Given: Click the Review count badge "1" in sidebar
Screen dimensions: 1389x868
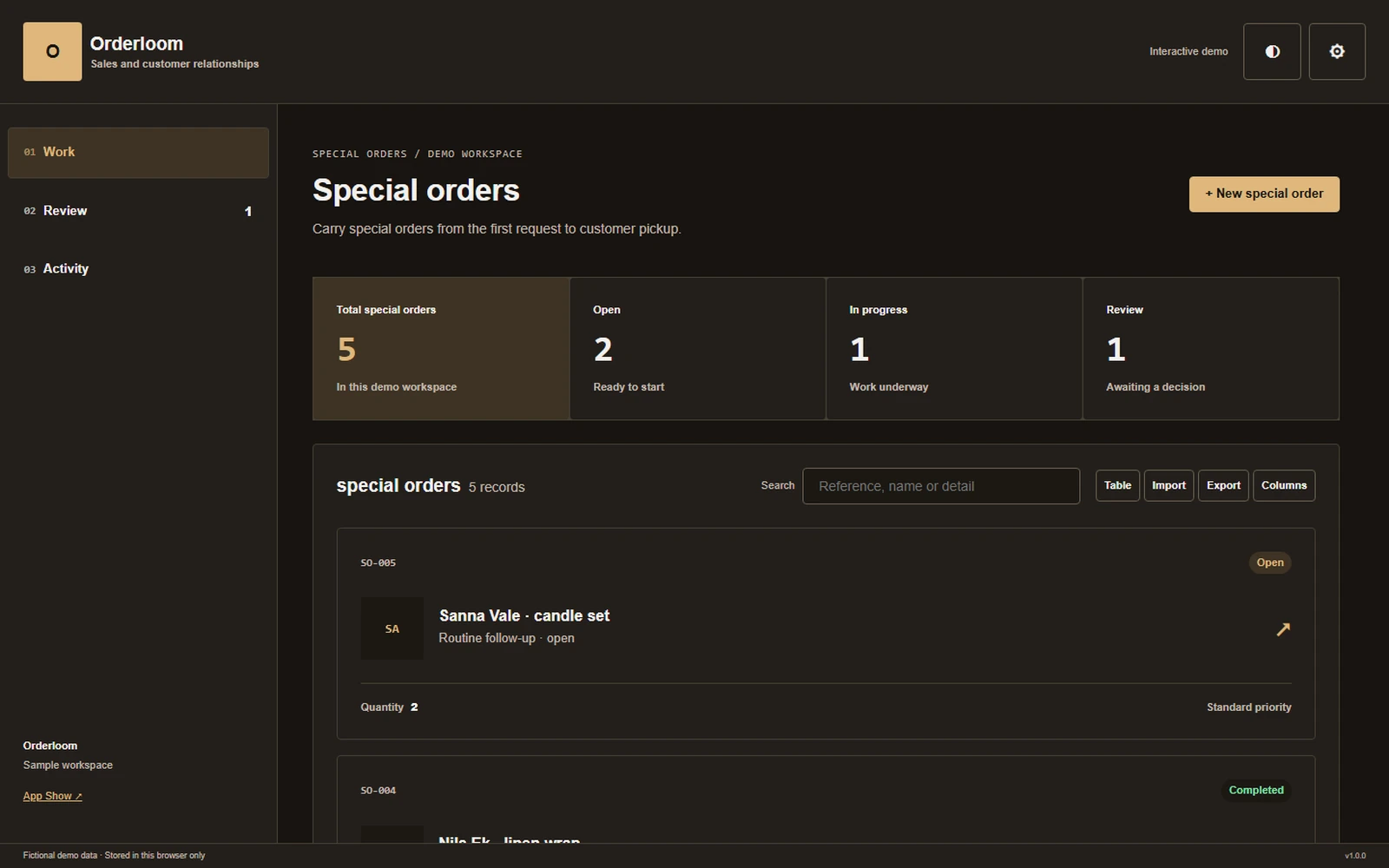Looking at the screenshot, I should click(x=248, y=211).
